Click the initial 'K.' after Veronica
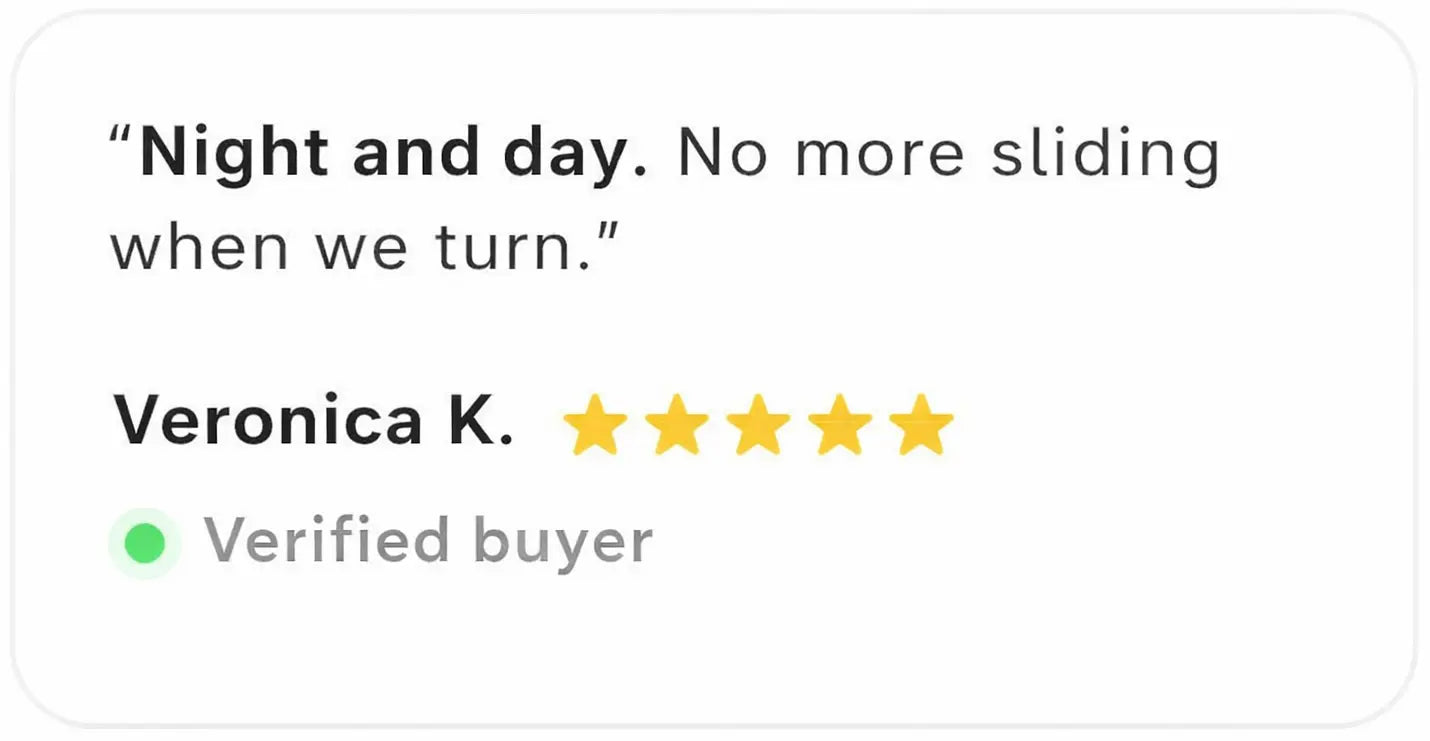 [479, 422]
